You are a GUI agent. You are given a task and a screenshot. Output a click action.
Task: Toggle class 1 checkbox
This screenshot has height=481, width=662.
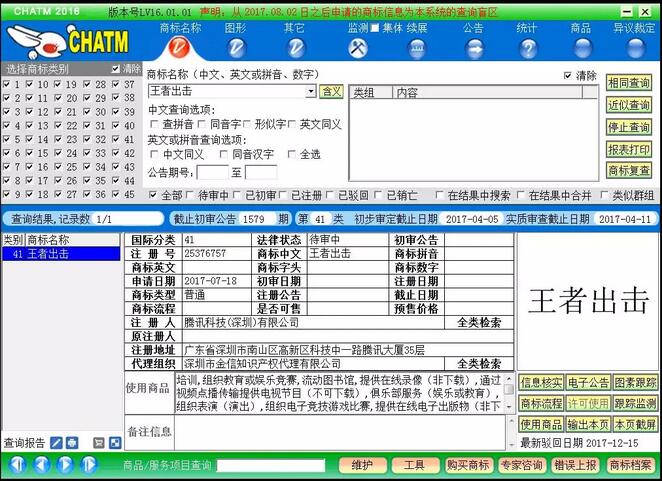click(7, 84)
